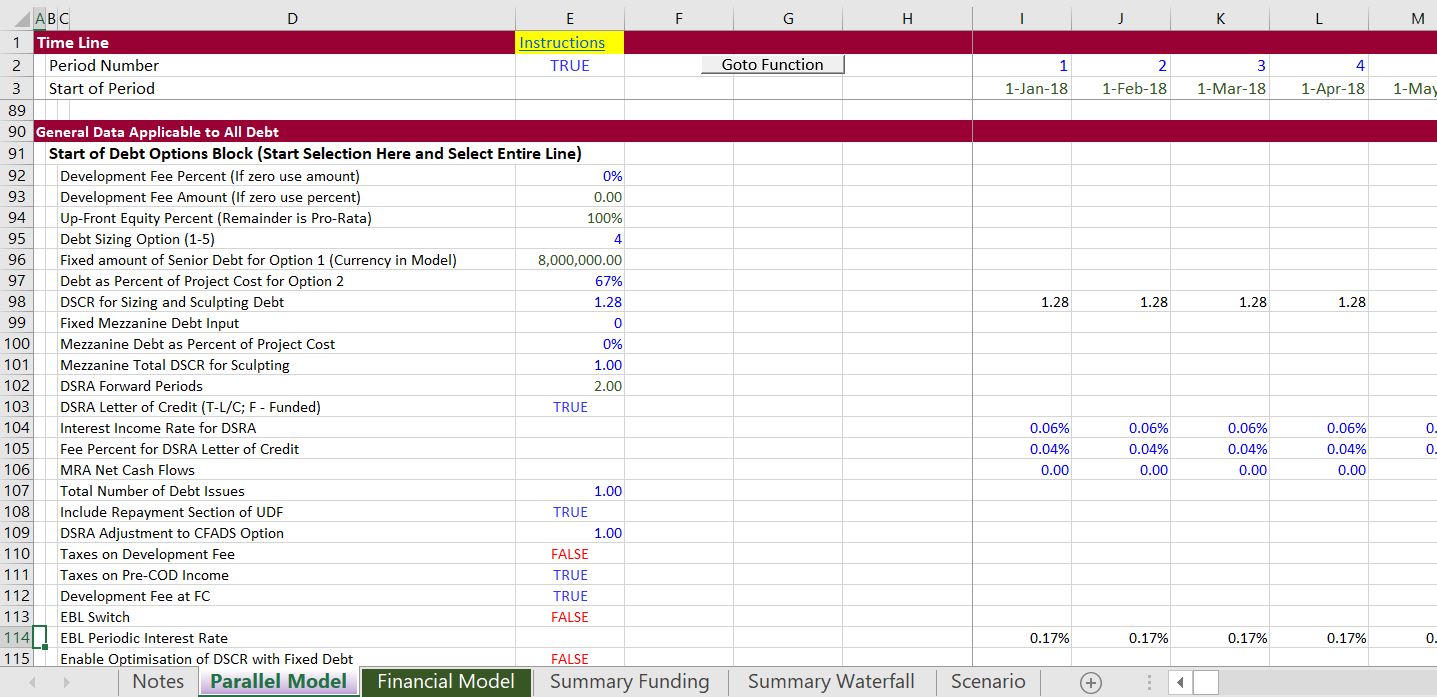
Task: Click the previous sheet navigation arrow
Action: pyautogui.click(x=31, y=682)
